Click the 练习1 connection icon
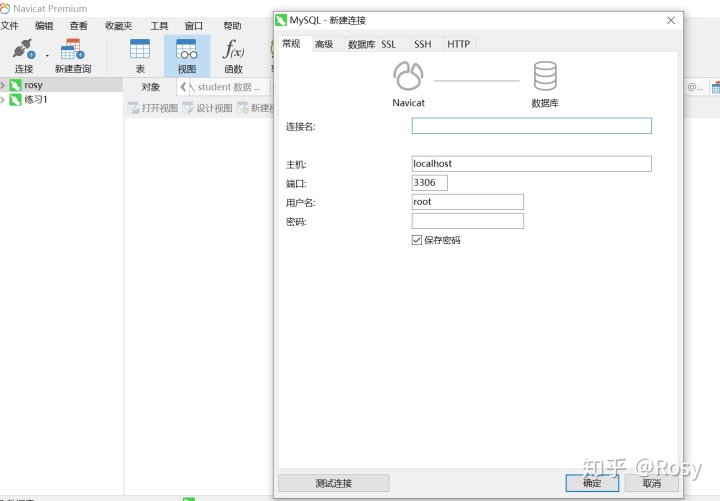The width and height of the screenshot is (720, 501). [16, 100]
